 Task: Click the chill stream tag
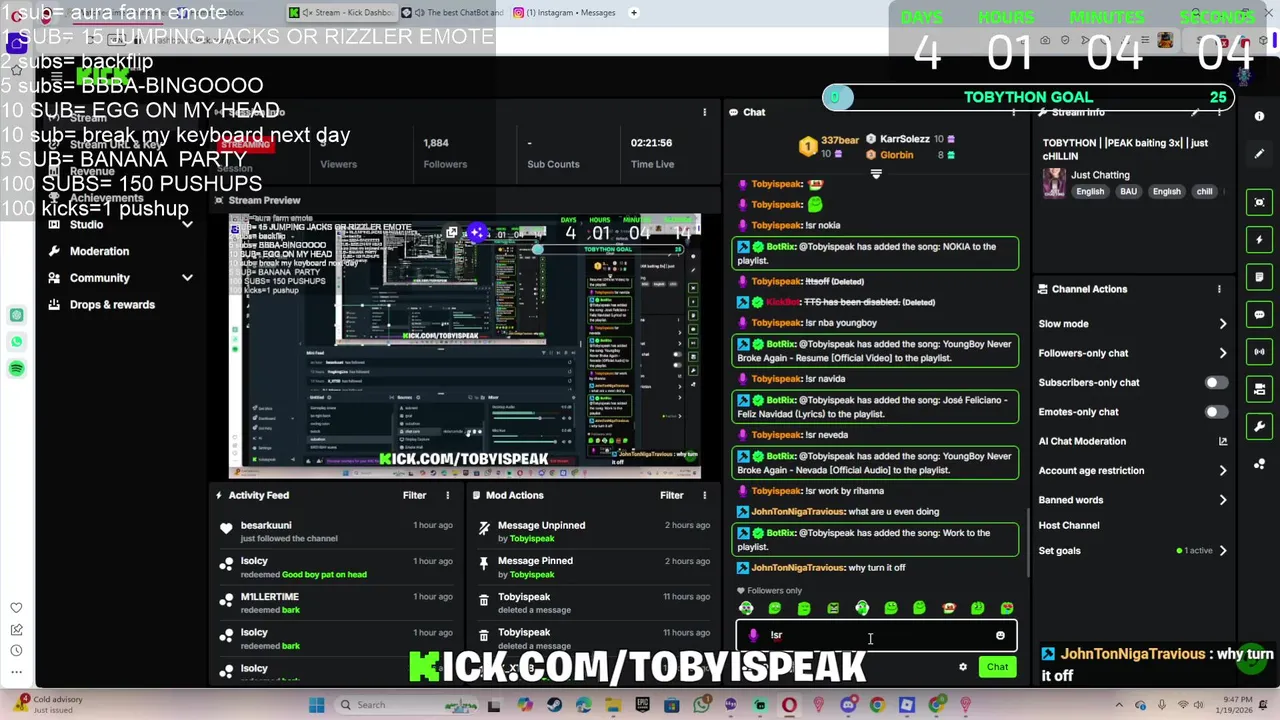(1204, 192)
